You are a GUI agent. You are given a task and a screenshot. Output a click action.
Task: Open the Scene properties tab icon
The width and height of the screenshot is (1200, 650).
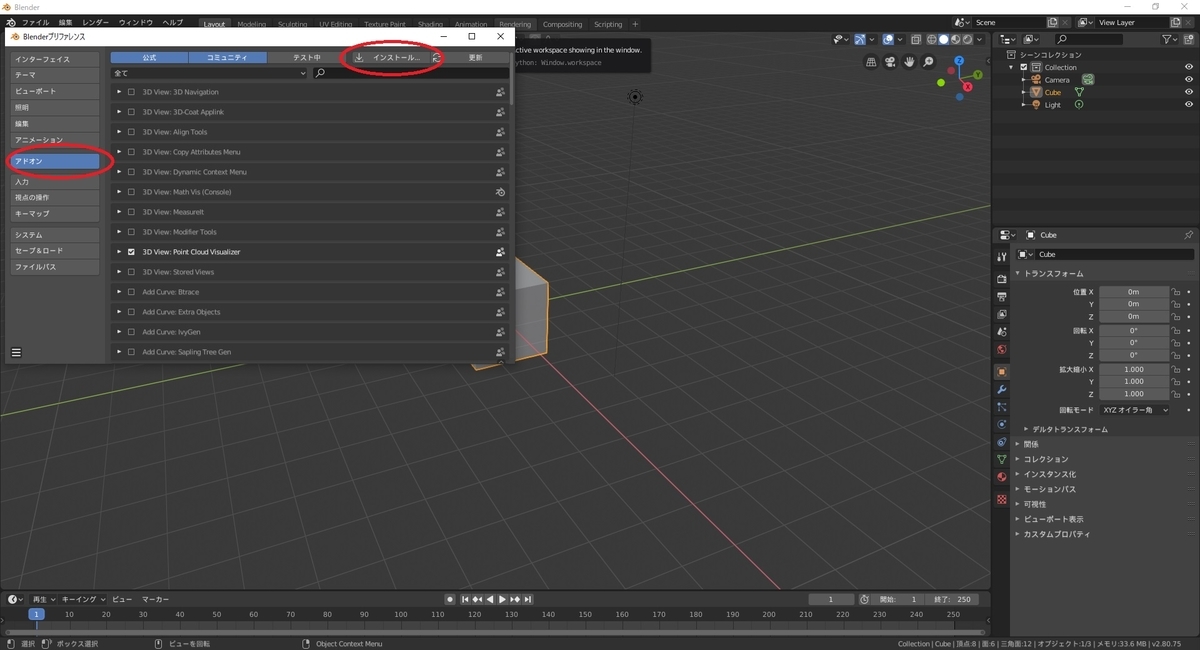pos(1002,332)
